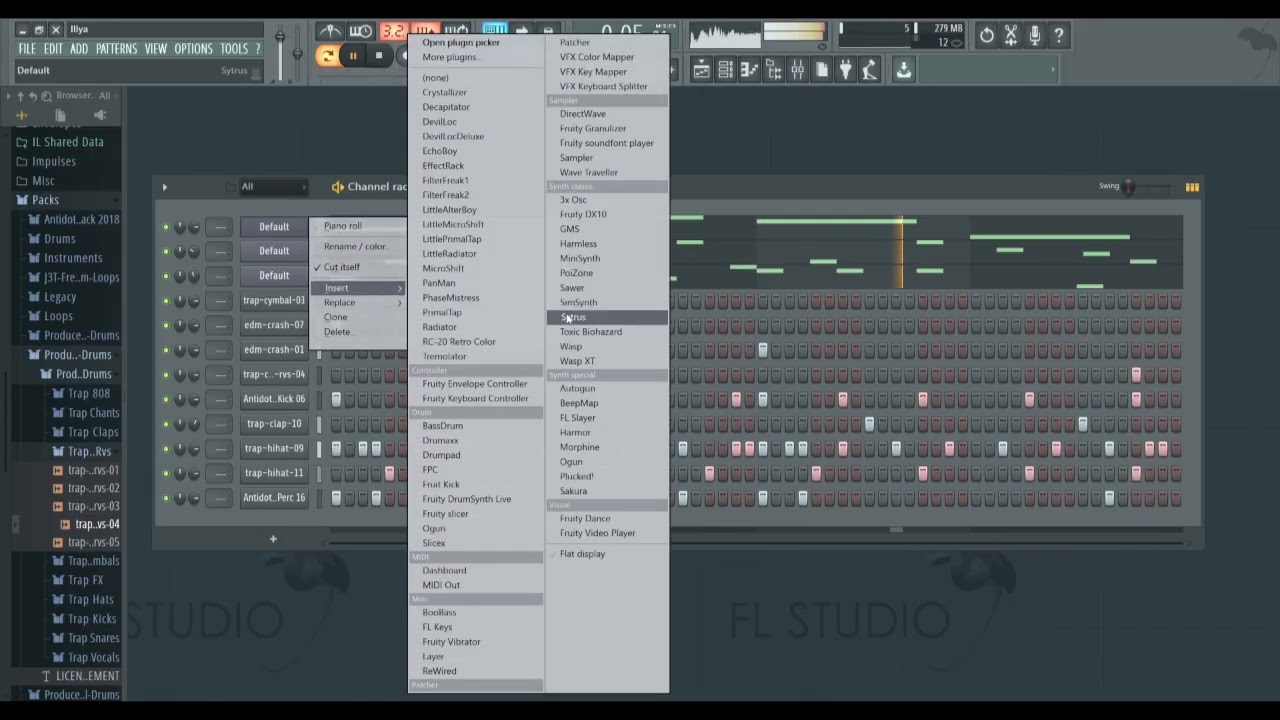Open the mixer window icon in the toolbar
The width and height of the screenshot is (1280, 720).
click(798, 69)
